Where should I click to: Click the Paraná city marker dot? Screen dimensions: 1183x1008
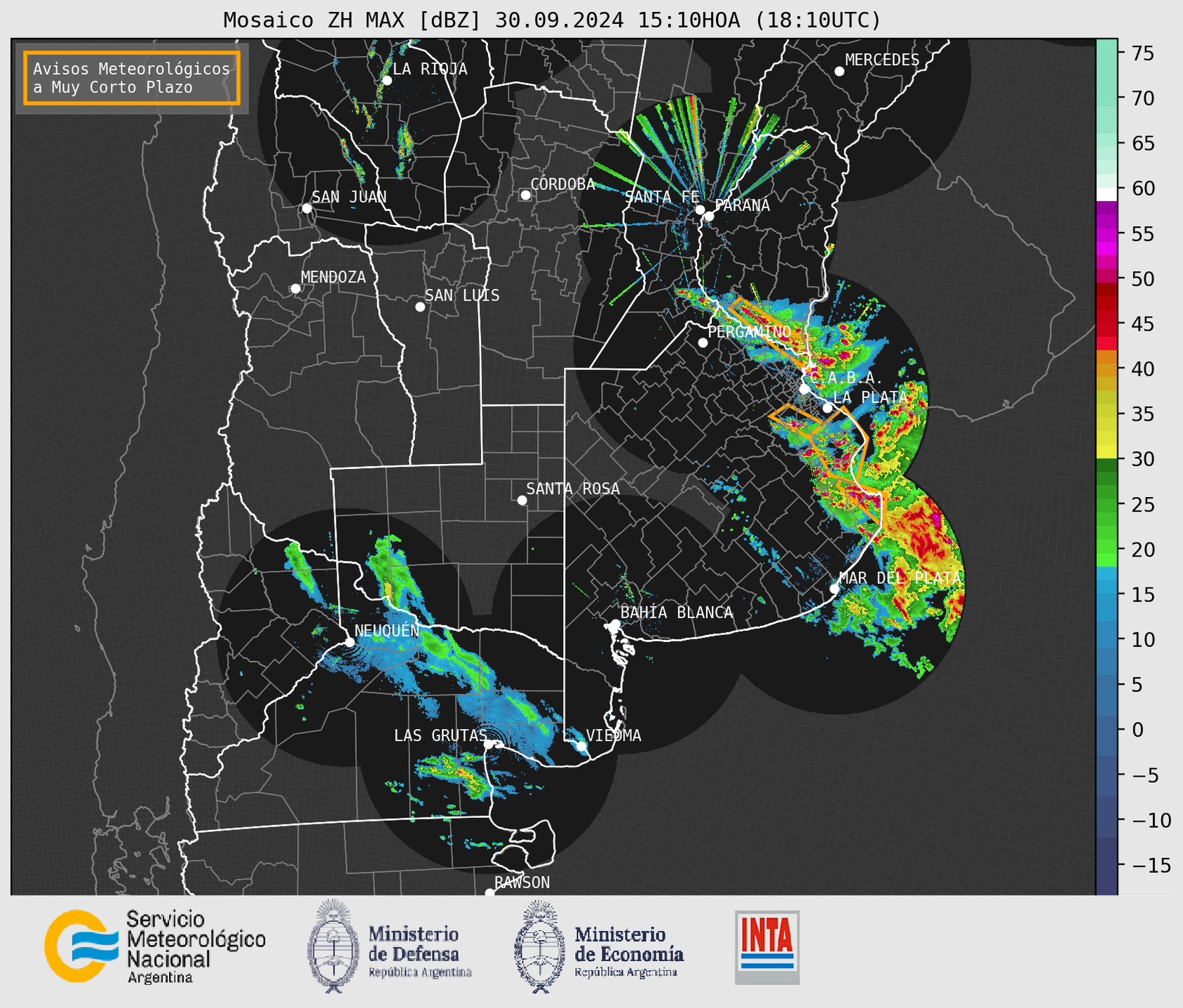point(709,216)
